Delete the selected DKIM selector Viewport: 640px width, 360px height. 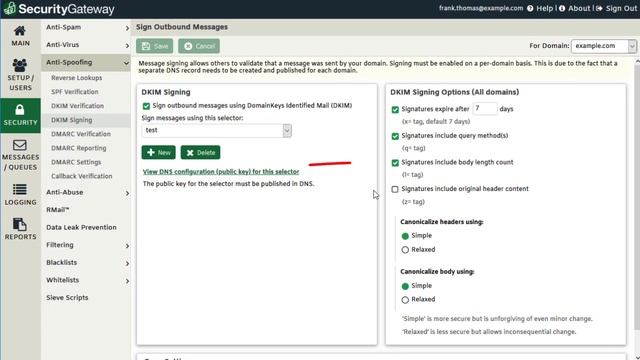200,152
